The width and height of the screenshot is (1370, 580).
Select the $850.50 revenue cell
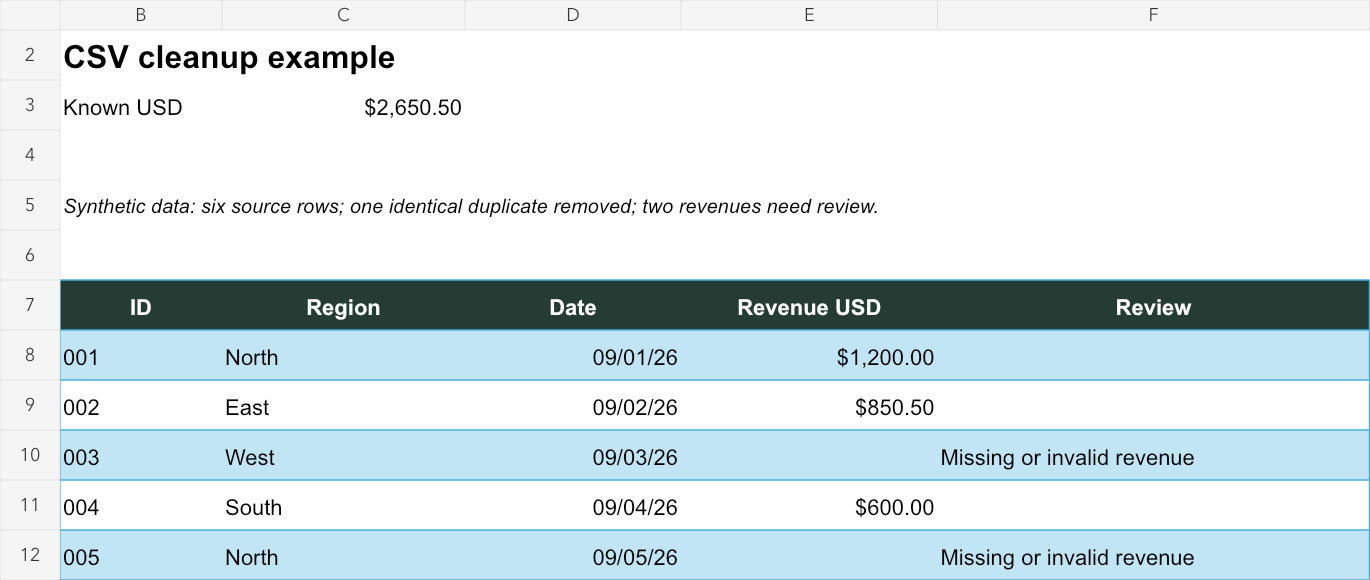(x=809, y=405)
